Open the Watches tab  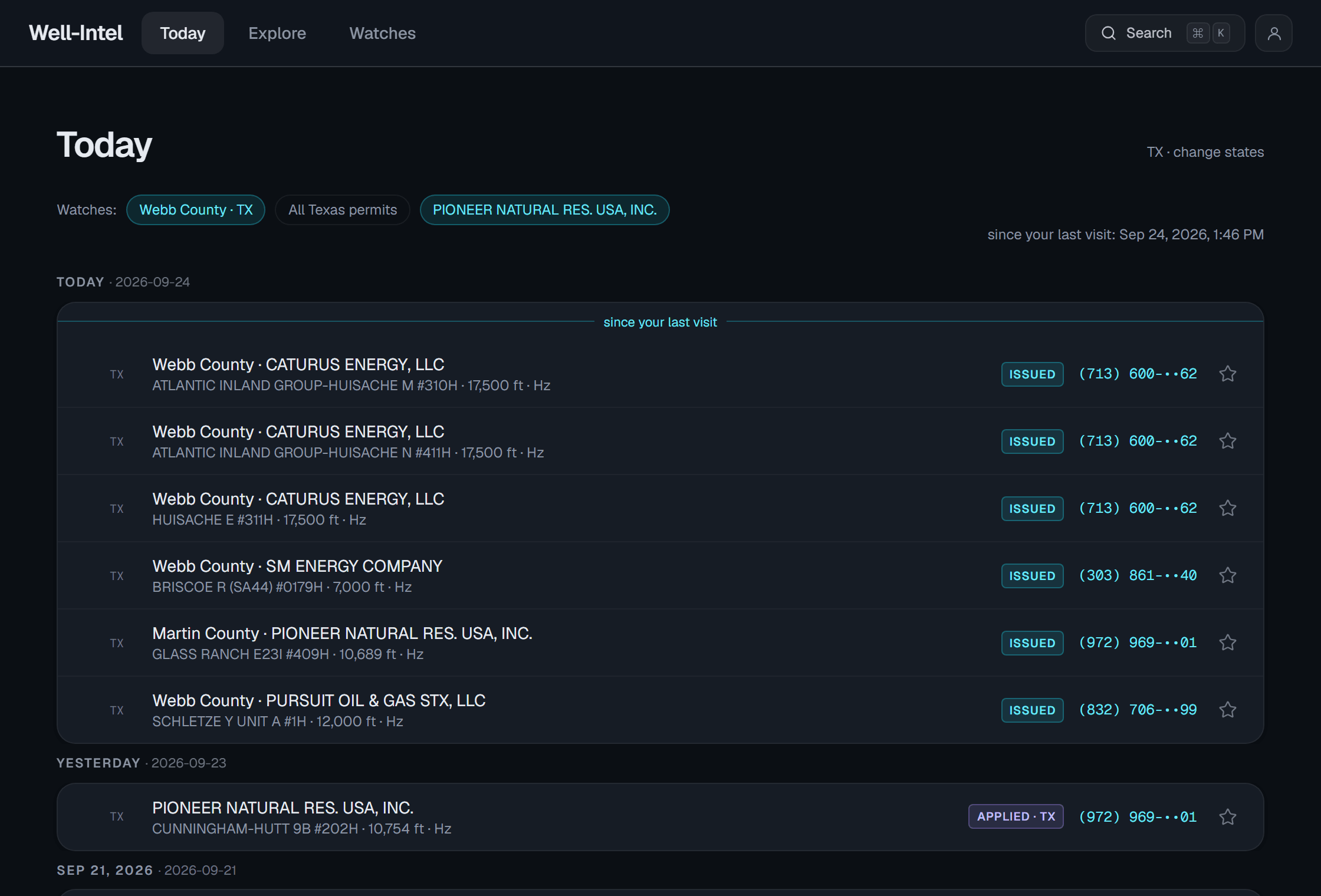pos(383,33)
